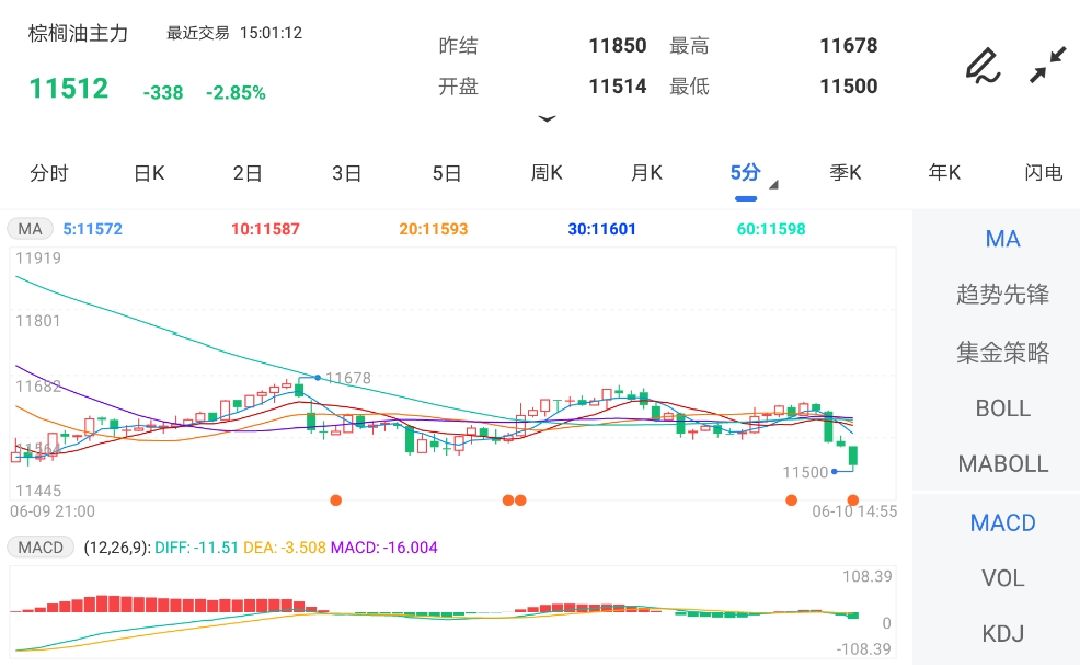
Task: Click the last green candlestick on chart
Action: [x=853, y=456]
